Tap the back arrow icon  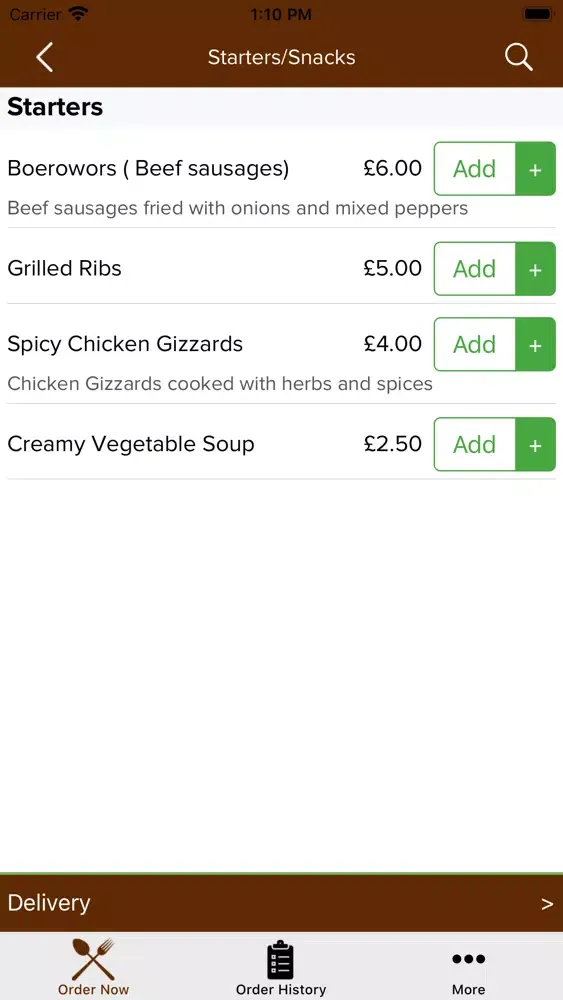[45, 57]
